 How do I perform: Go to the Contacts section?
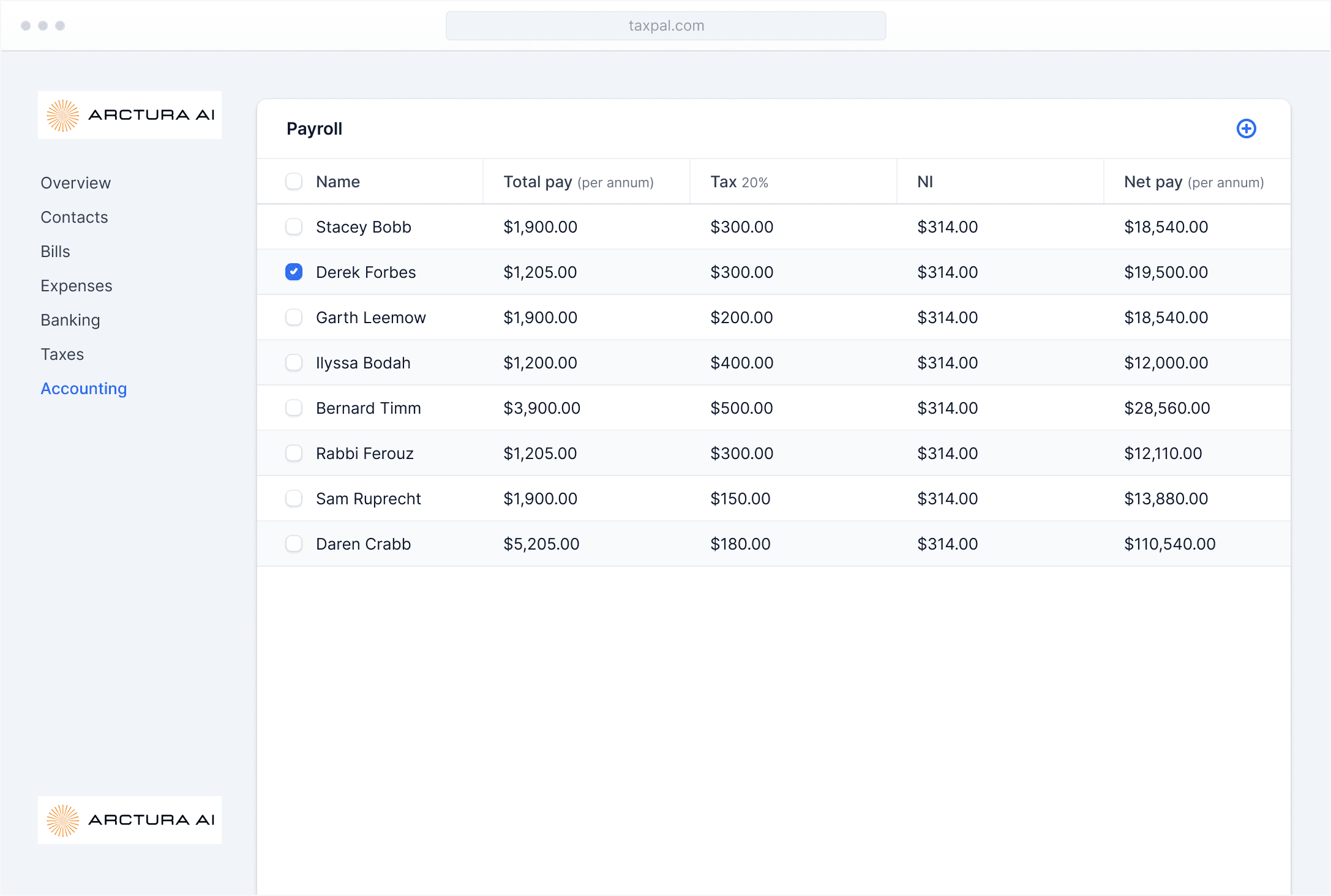click(x=74, y=217)
